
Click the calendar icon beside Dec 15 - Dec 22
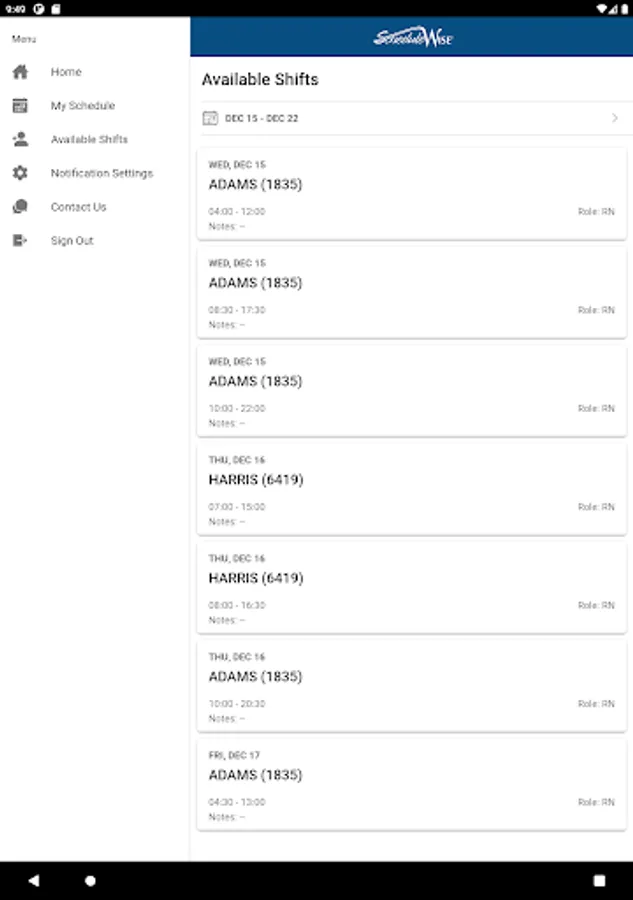coord(210,118)
